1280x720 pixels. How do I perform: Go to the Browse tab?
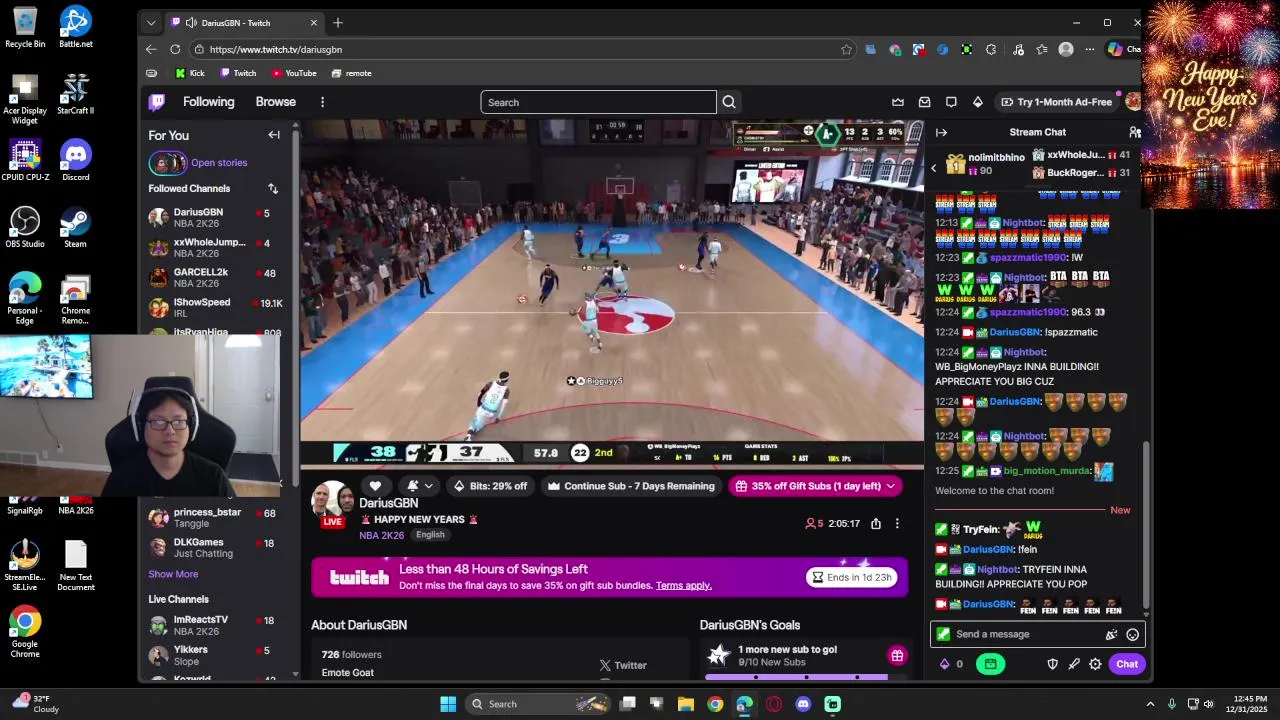(276, 102)
